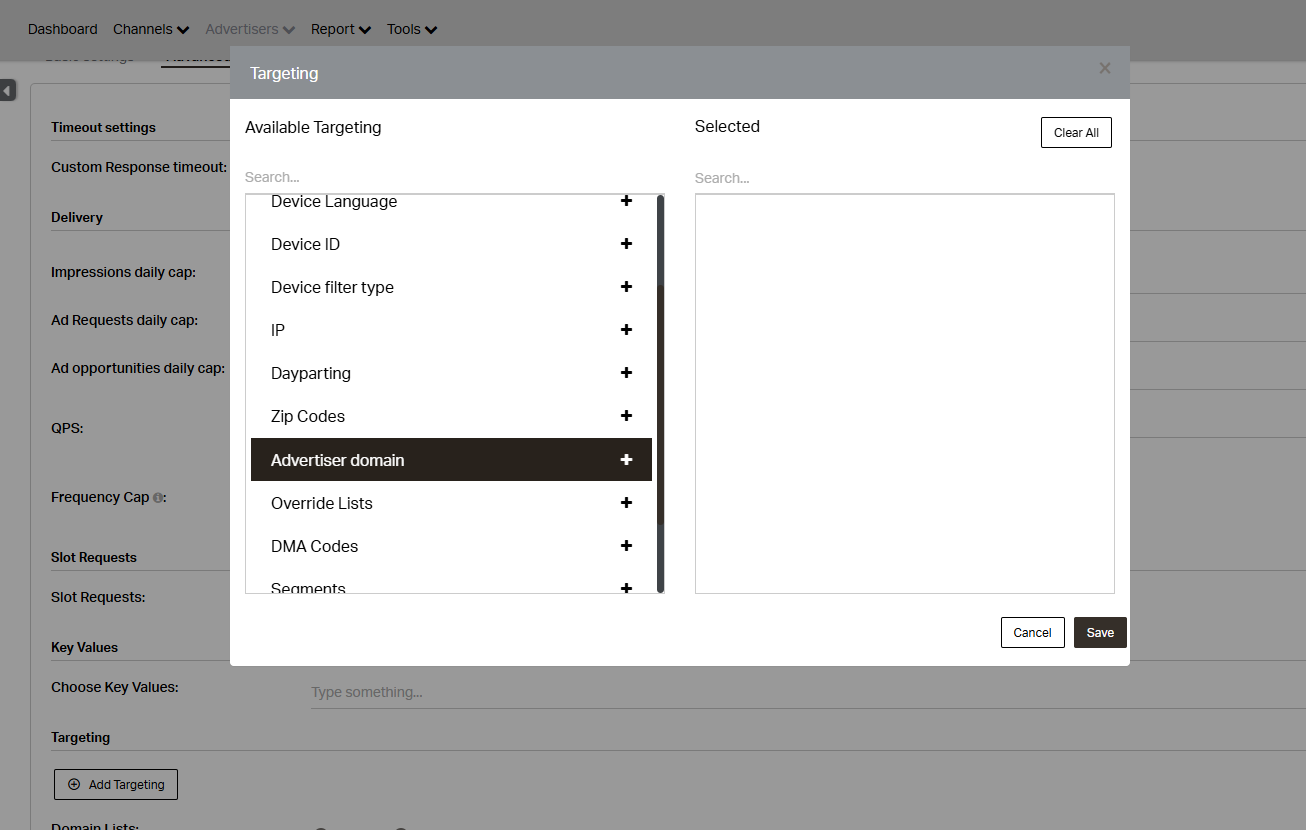Add Override Lists via plus icon

(x=626, y=503)
